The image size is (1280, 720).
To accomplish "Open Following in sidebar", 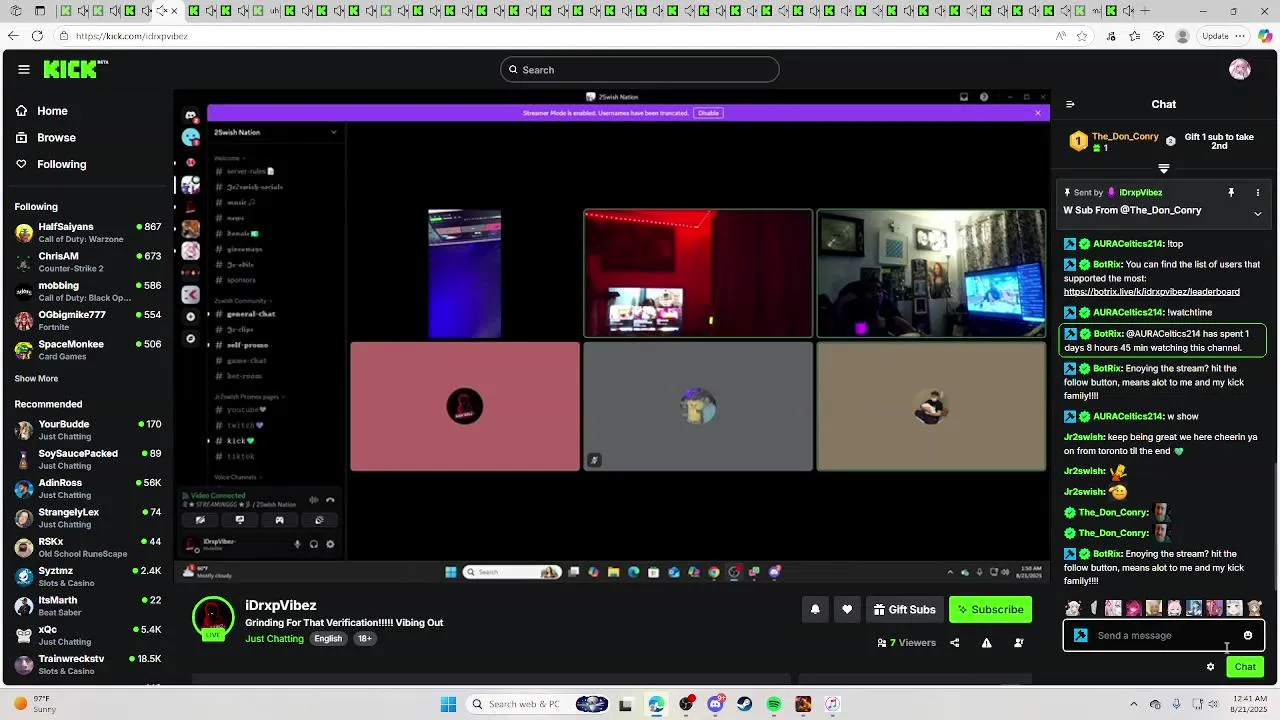I will (51, 164).
